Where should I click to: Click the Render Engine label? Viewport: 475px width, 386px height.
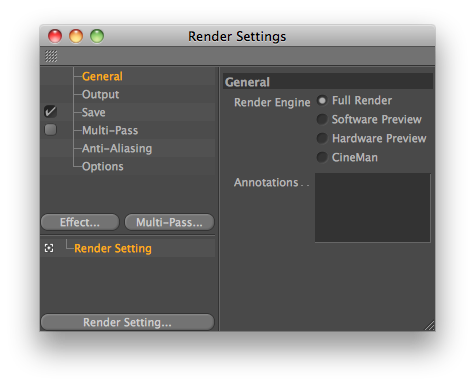(272, 102)
